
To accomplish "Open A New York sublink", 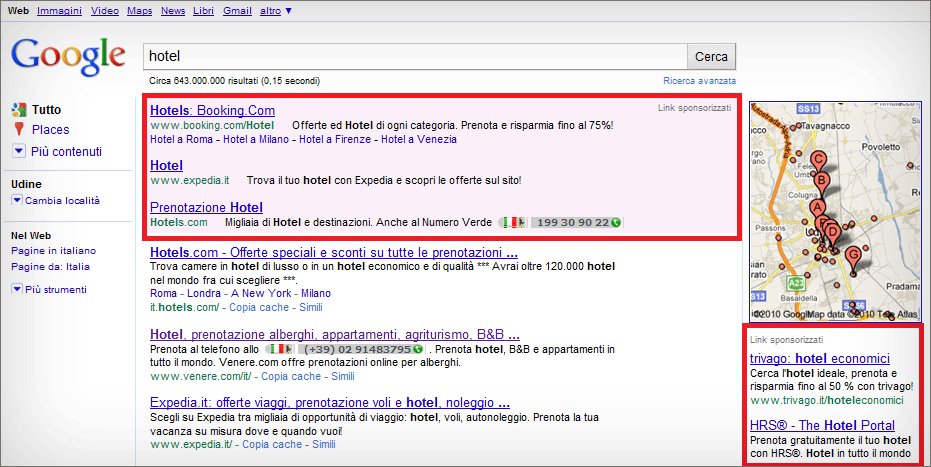I will [x=261, y=293].
